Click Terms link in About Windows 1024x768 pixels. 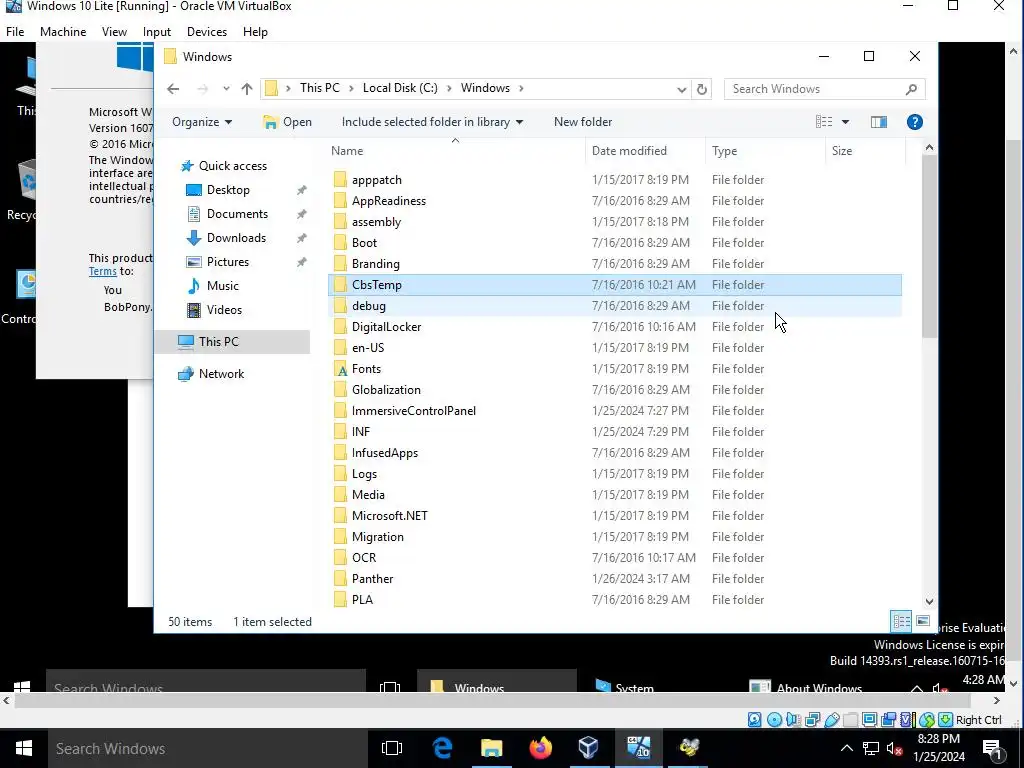103,271
